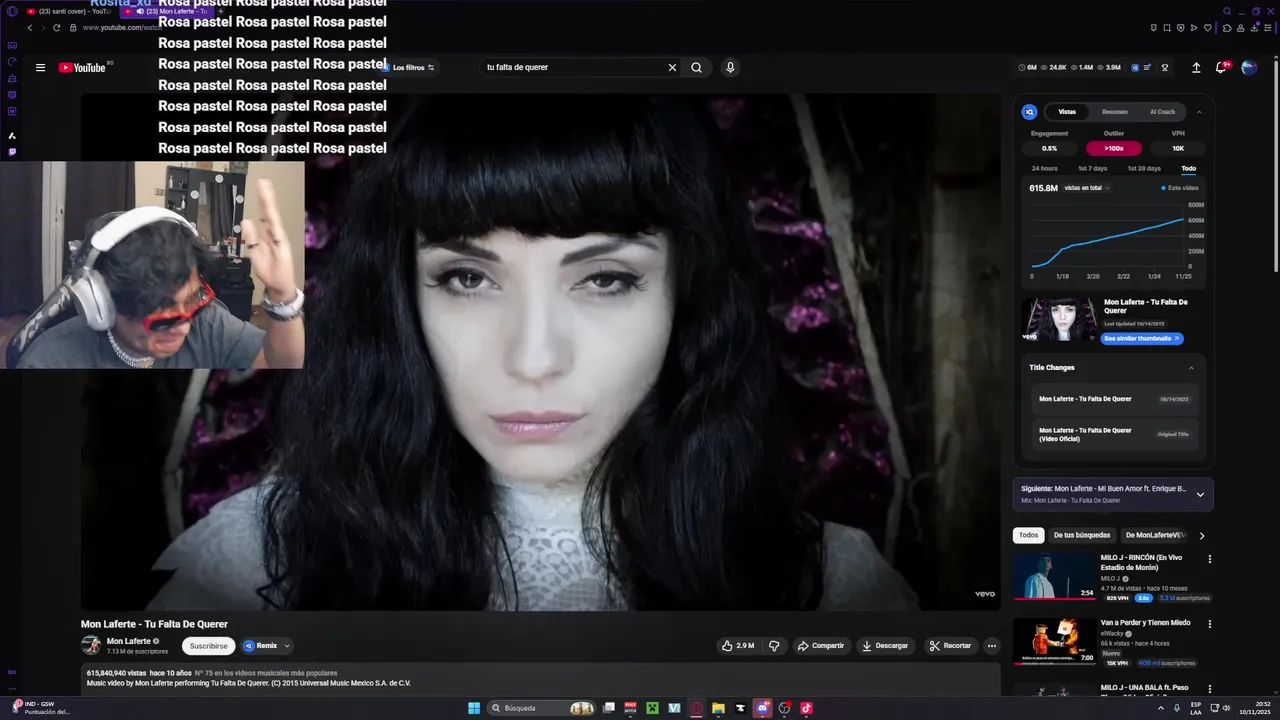Expand the Siguiente mix playlist
The image size is (1280, 720).
pos(1200,494)
